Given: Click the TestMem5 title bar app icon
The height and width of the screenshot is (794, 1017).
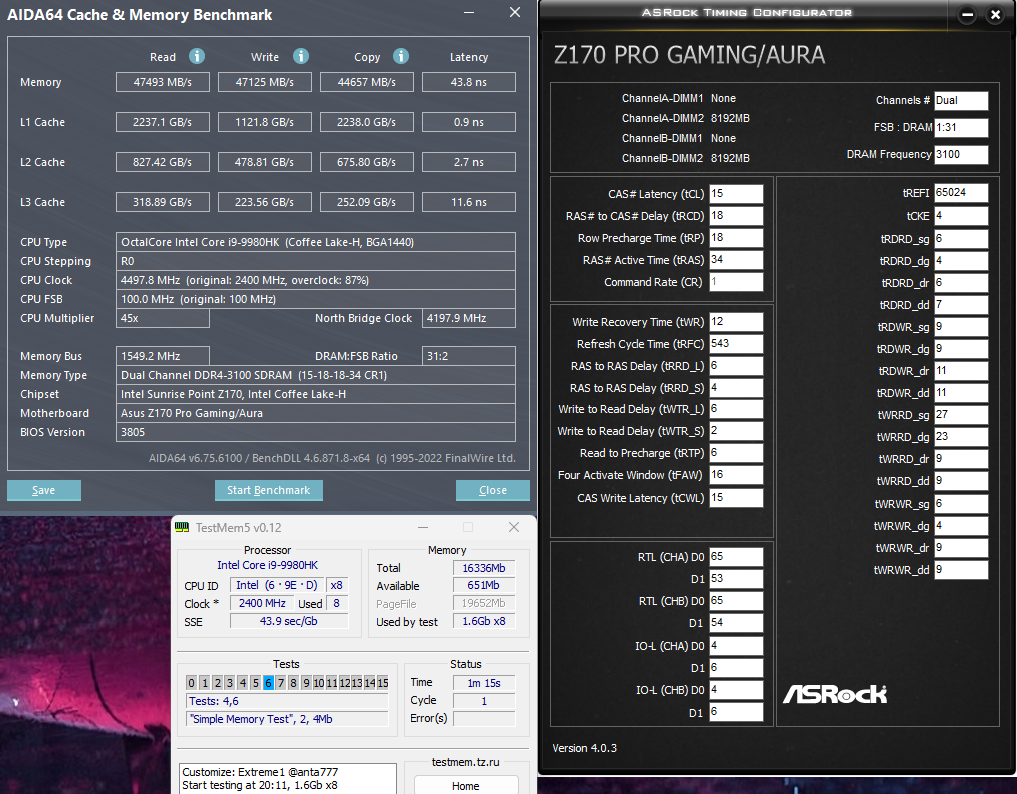Looking at the screenshot, I should pyautogui.click(x=182, y=527).
